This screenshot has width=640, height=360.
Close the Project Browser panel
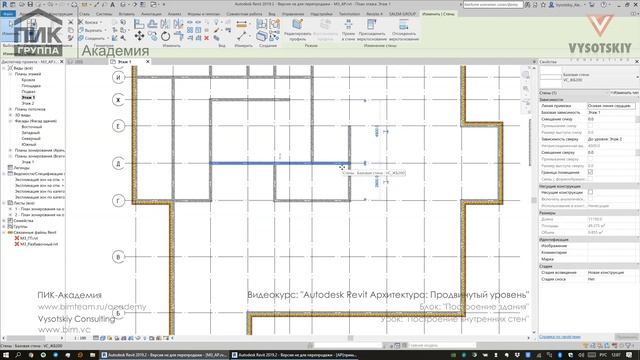[62, 62]
